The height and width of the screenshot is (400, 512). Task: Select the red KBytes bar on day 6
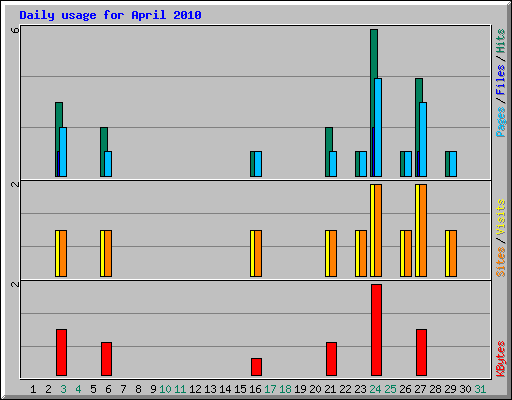click(106, 359)
